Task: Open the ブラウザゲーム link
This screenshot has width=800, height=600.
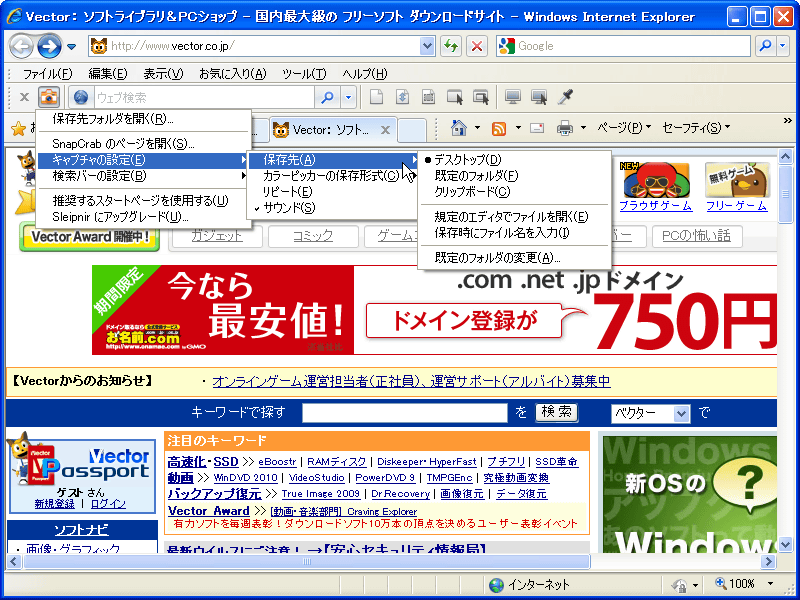Action: [x=655, y=206]
